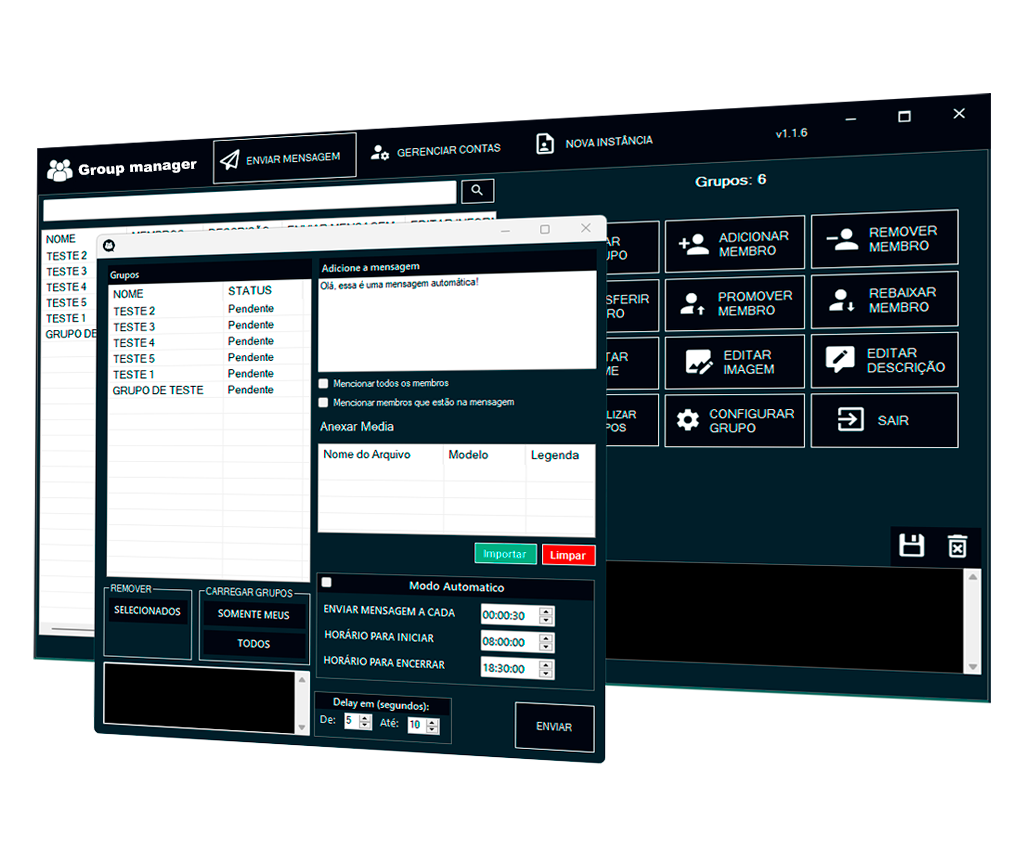Click the Somente Meus load groups button
1024x858 pixels.
[x=253, y=614]
